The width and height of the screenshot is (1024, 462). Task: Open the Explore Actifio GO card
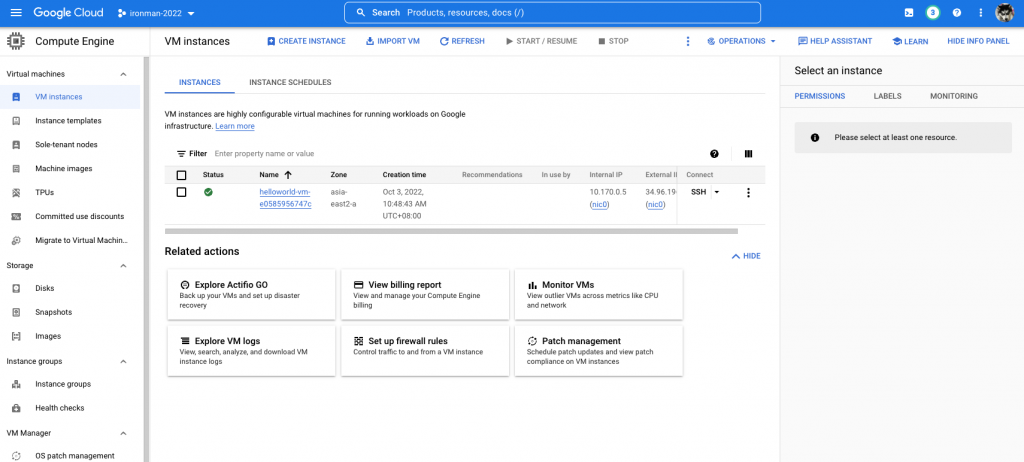(x=251, y=295)
